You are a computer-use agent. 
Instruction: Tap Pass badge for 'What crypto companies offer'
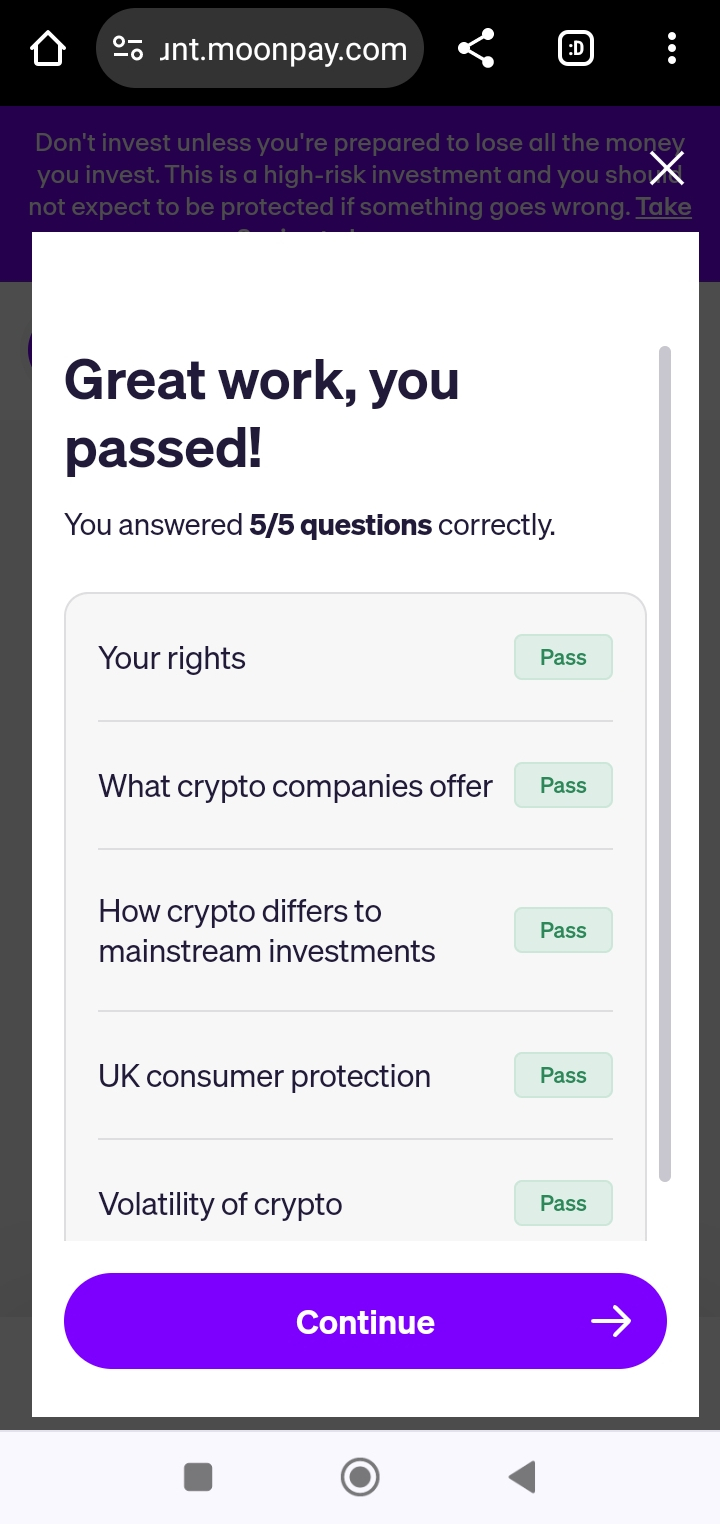tap(563, 786)
